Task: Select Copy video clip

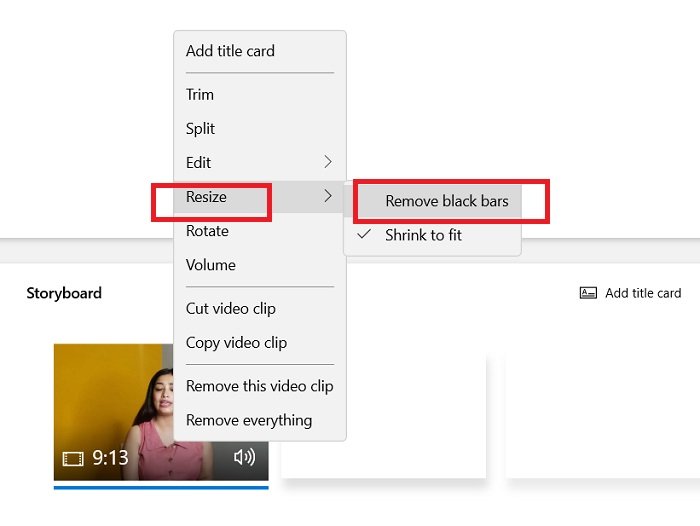Action: (259, 343)
